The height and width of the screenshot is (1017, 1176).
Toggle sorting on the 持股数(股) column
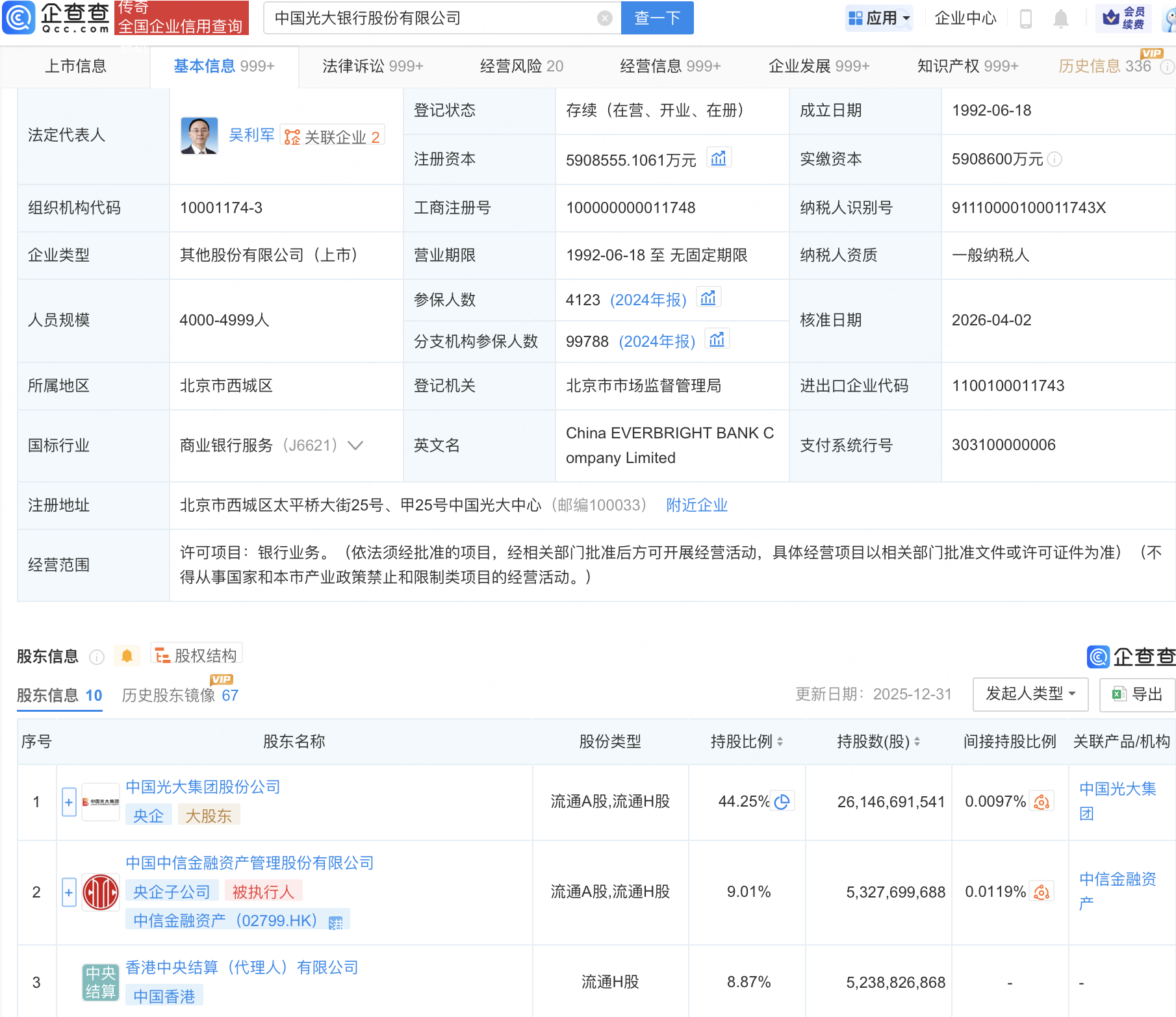[x=917, y=741]
